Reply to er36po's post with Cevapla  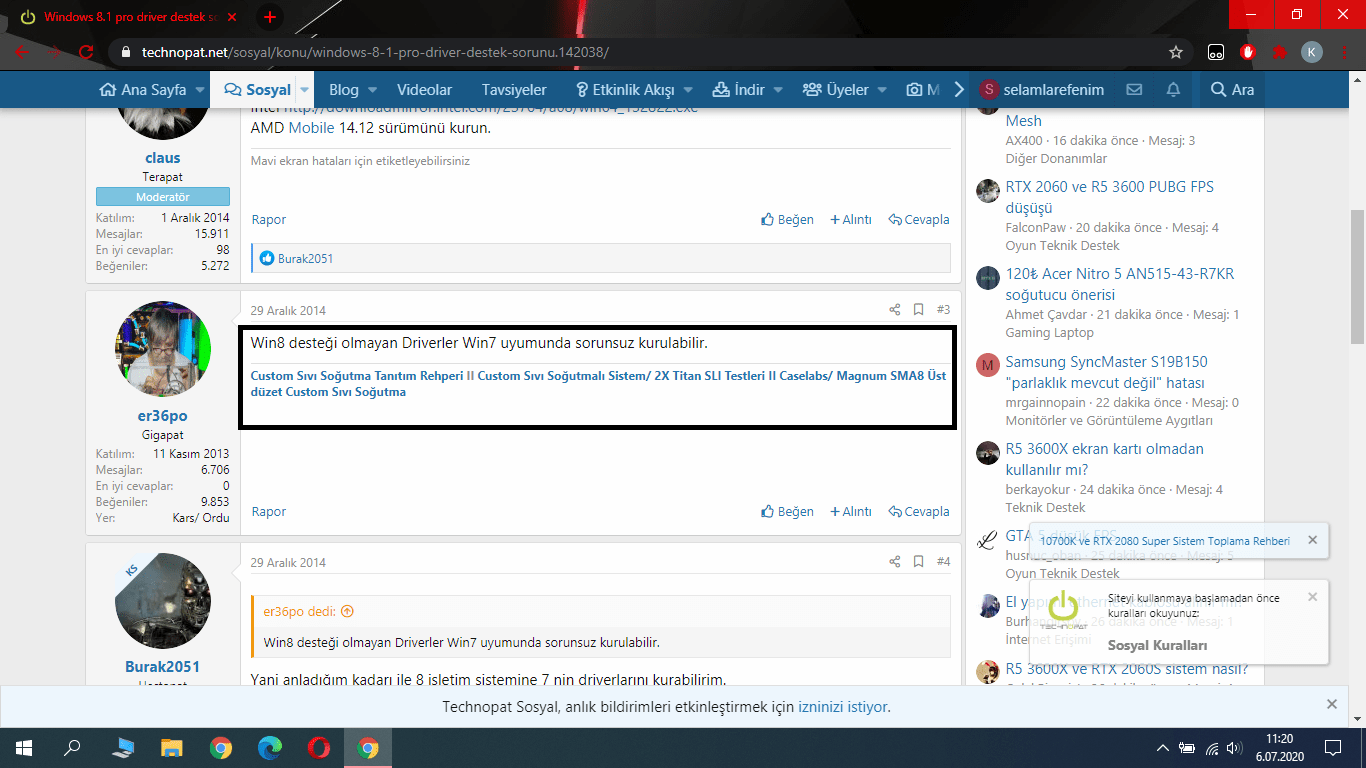[919, 511]
